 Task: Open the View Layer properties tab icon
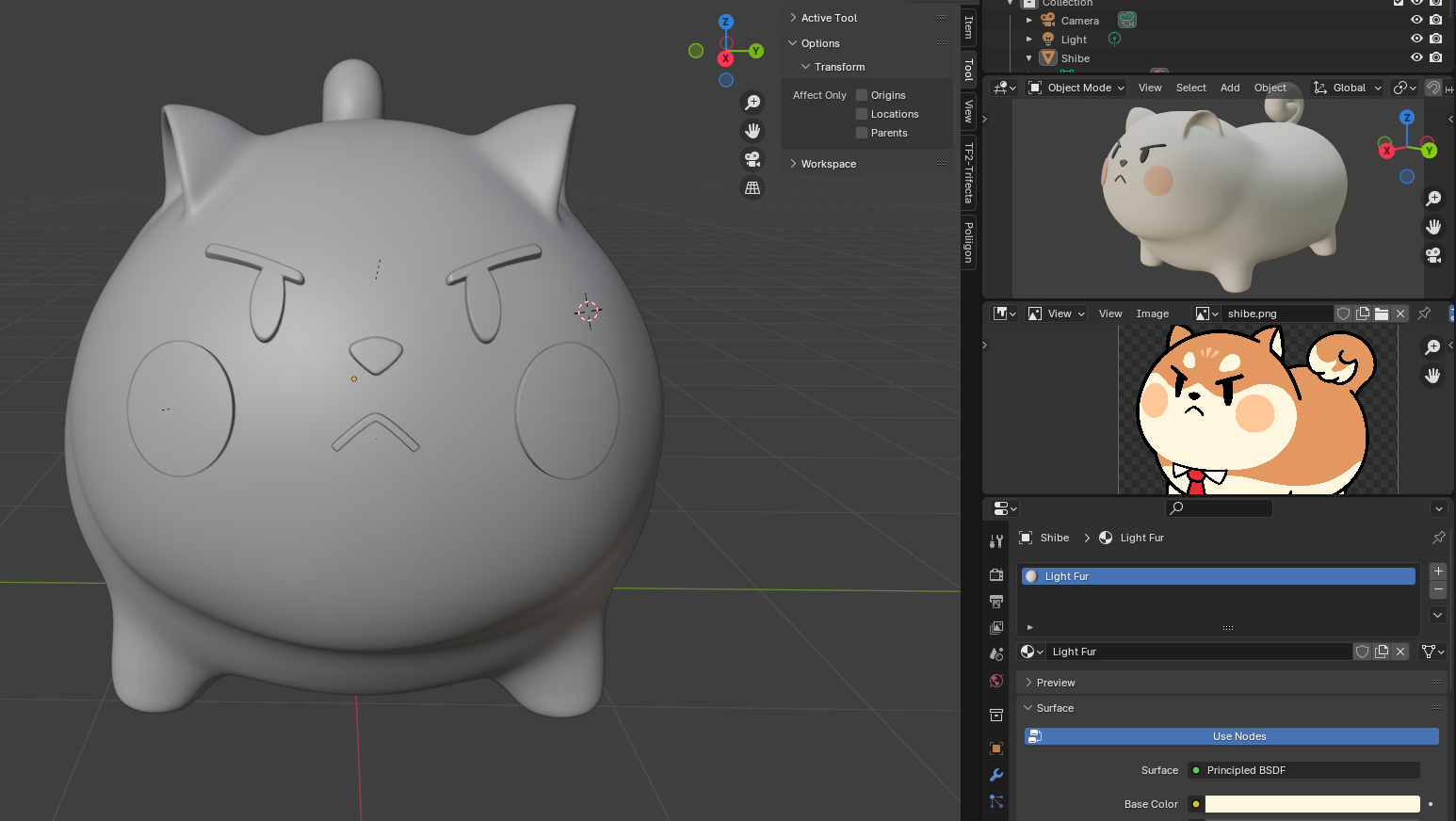[996, 627]
